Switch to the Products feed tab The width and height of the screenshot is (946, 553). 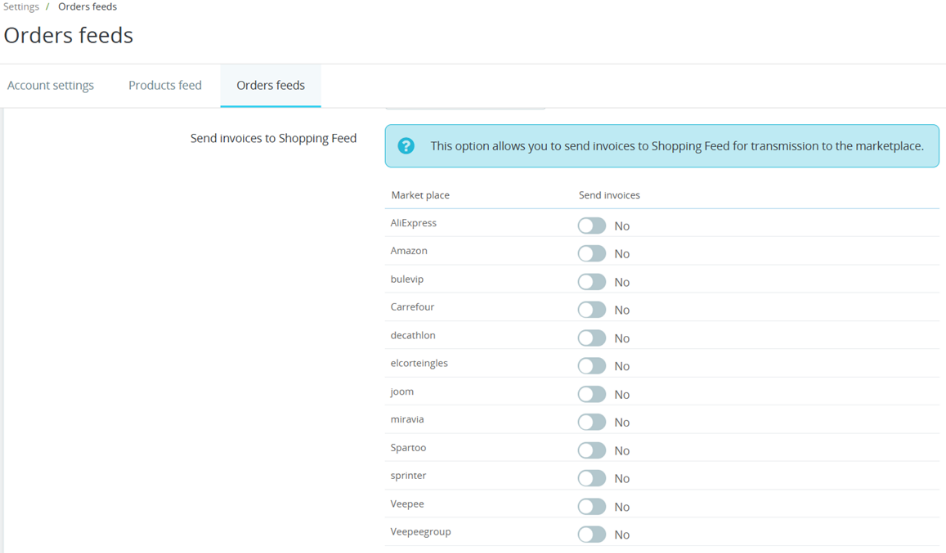(165, 86)
